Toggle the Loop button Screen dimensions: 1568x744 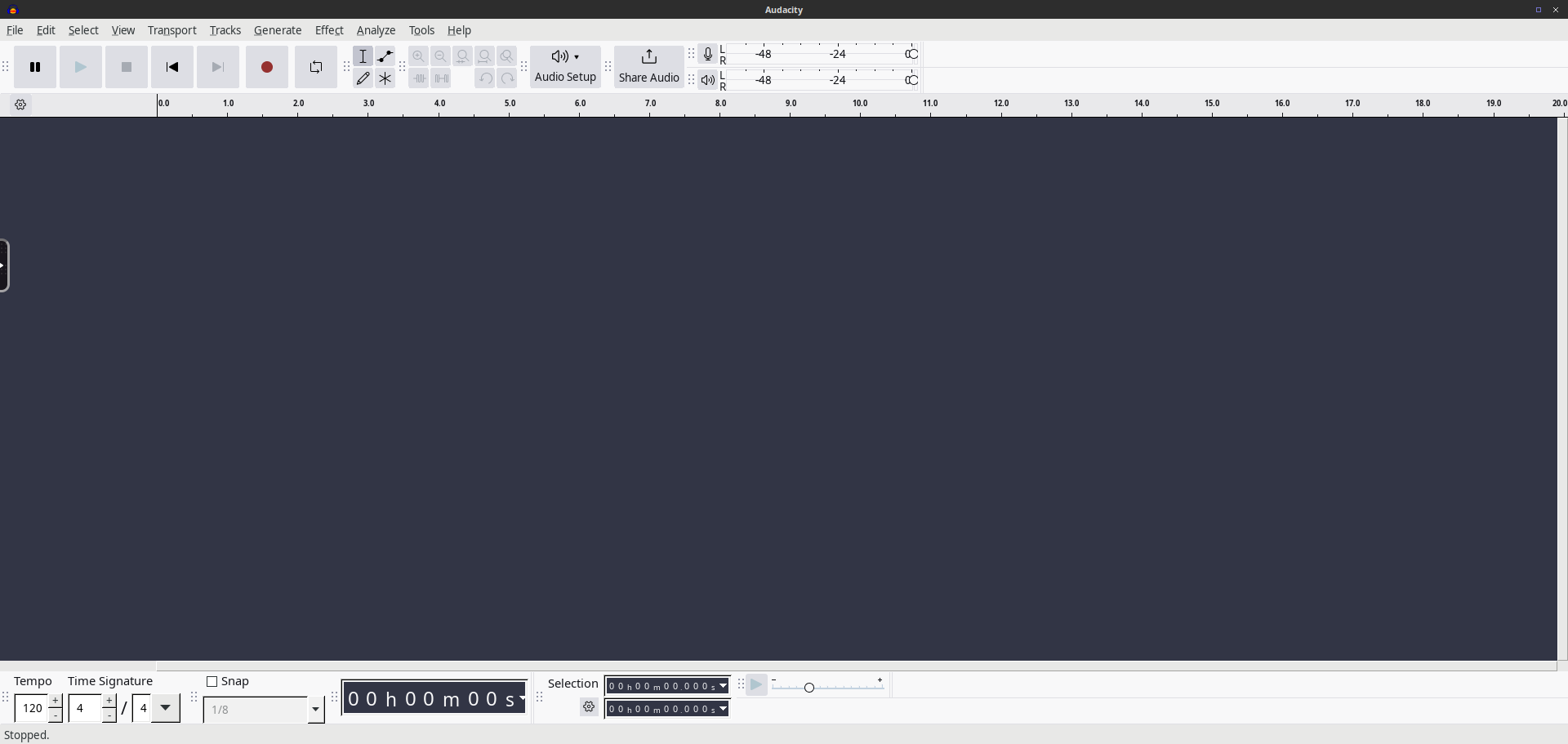click(316, 67)
